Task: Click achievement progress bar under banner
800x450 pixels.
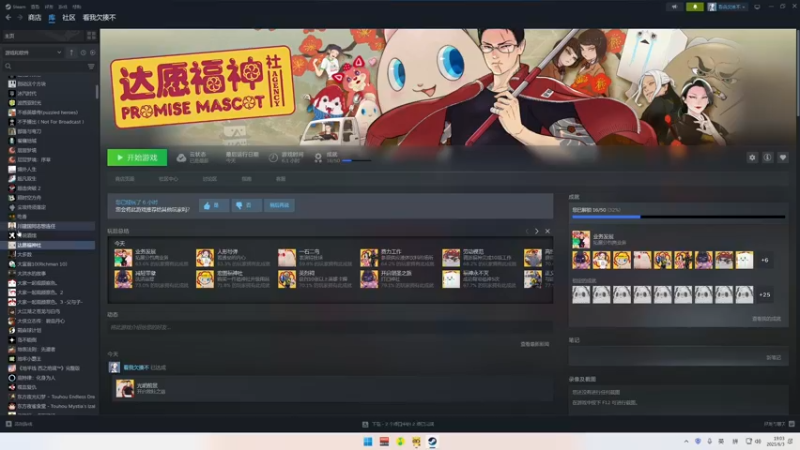Action: [x=356, y=161]
